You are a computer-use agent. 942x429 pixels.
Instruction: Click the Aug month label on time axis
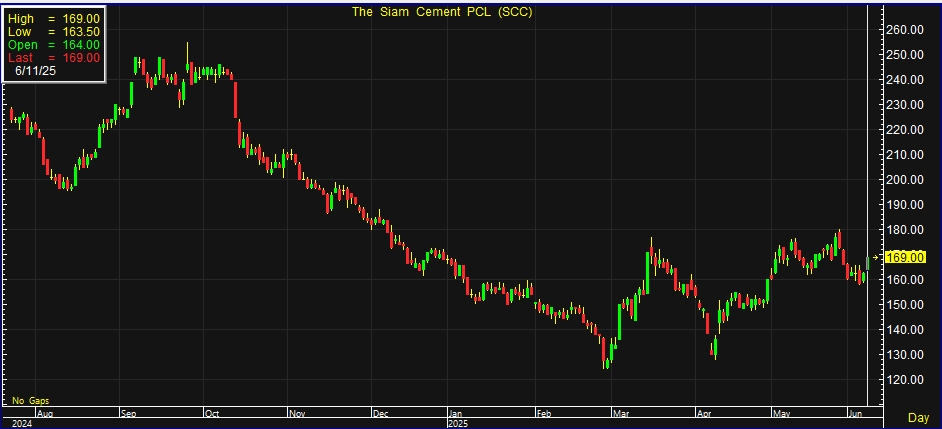coord(44,413)
